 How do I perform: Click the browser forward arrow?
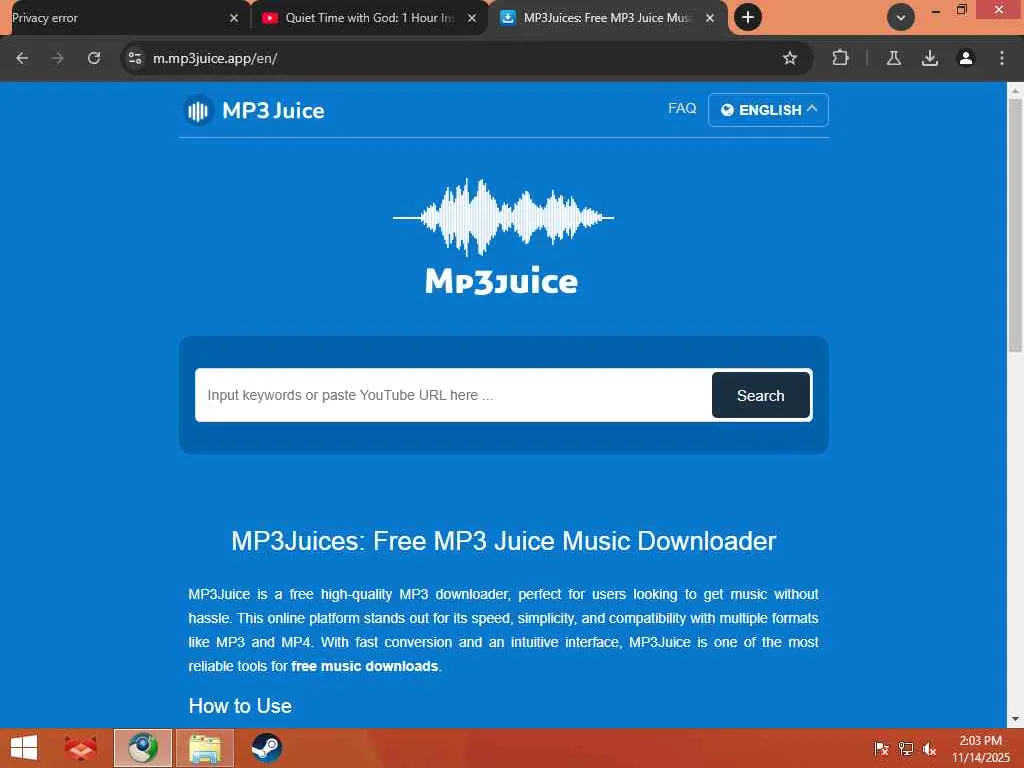57,58
